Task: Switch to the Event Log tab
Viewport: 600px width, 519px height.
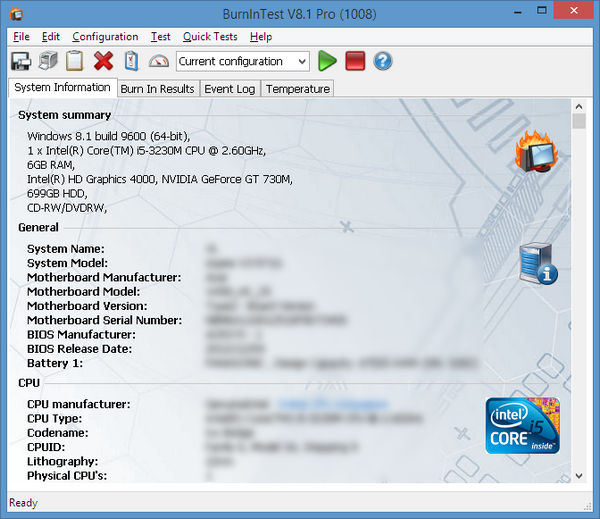Action: [x=230, y=89]
